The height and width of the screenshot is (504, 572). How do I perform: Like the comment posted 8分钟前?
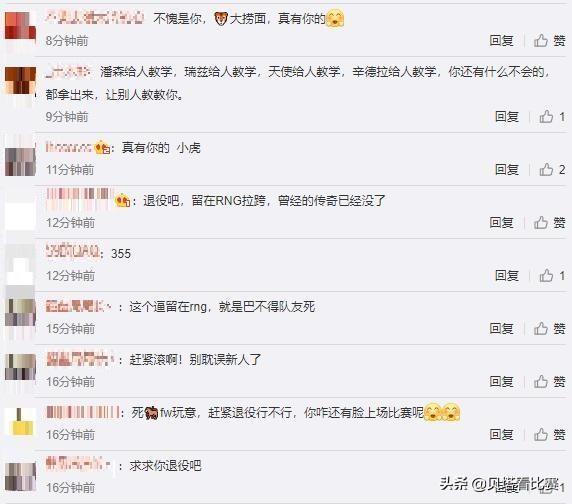click(549, 40)
